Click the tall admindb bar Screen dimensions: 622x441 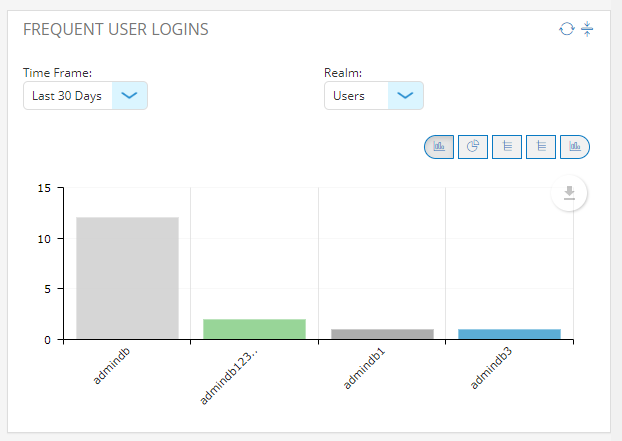(x=127, y=278)
